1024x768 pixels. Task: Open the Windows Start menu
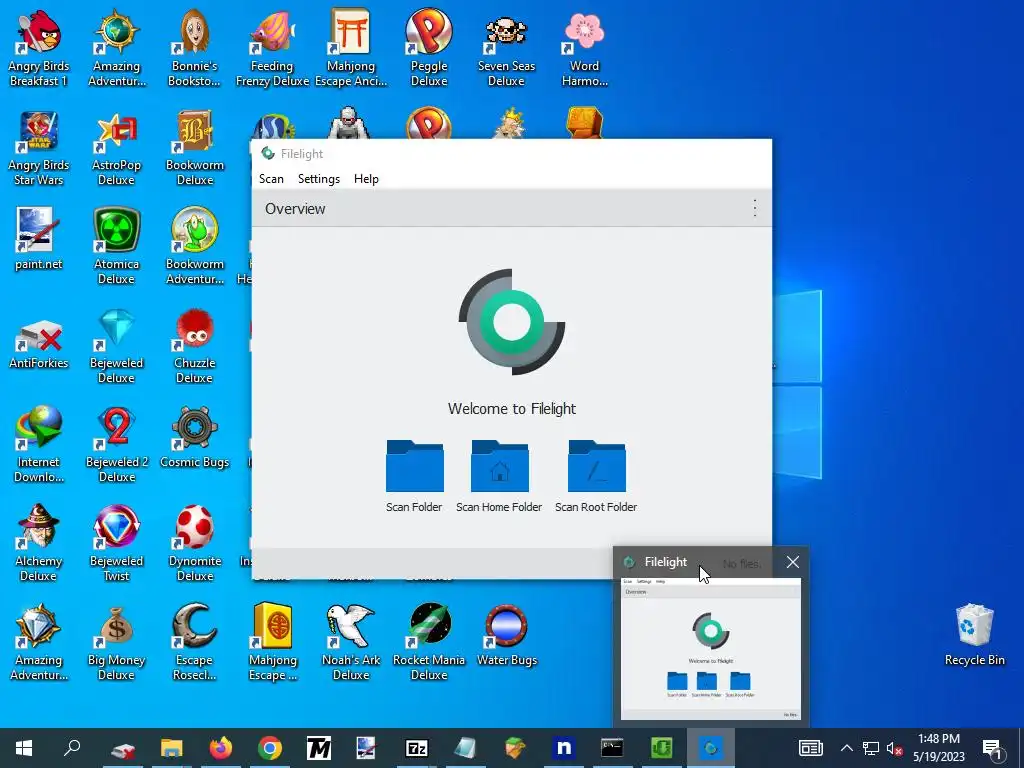coord(24,748)
